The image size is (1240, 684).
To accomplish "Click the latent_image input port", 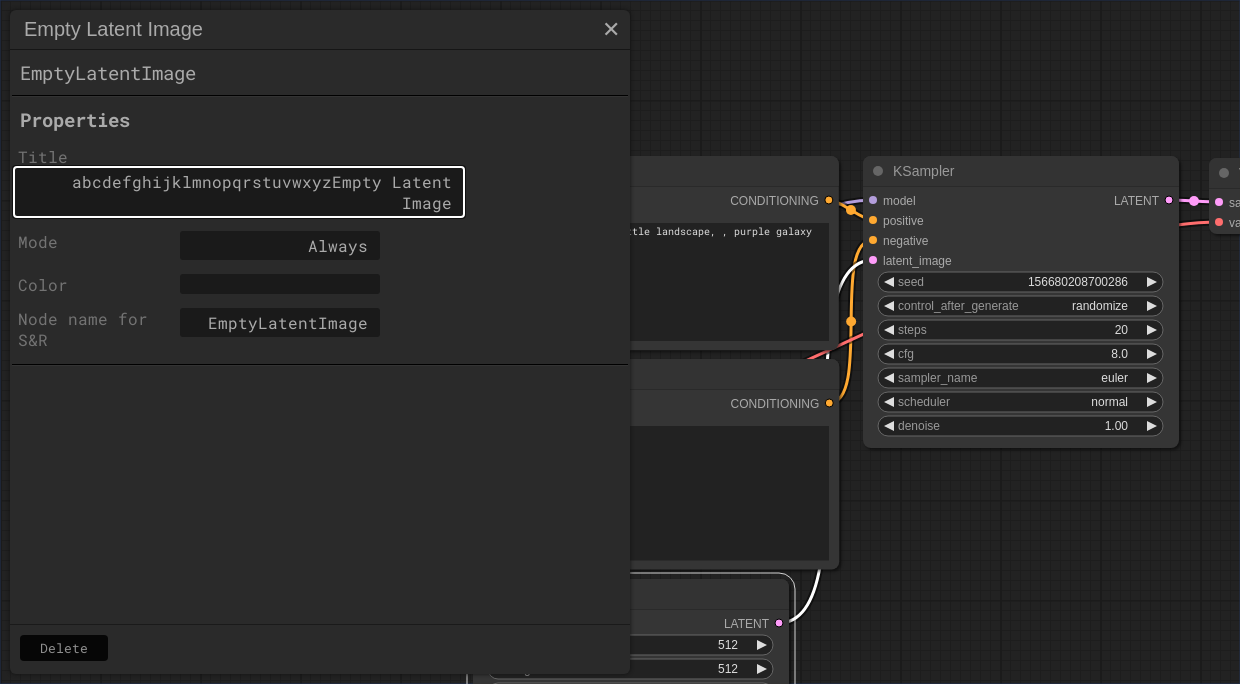I will [873, 260].
